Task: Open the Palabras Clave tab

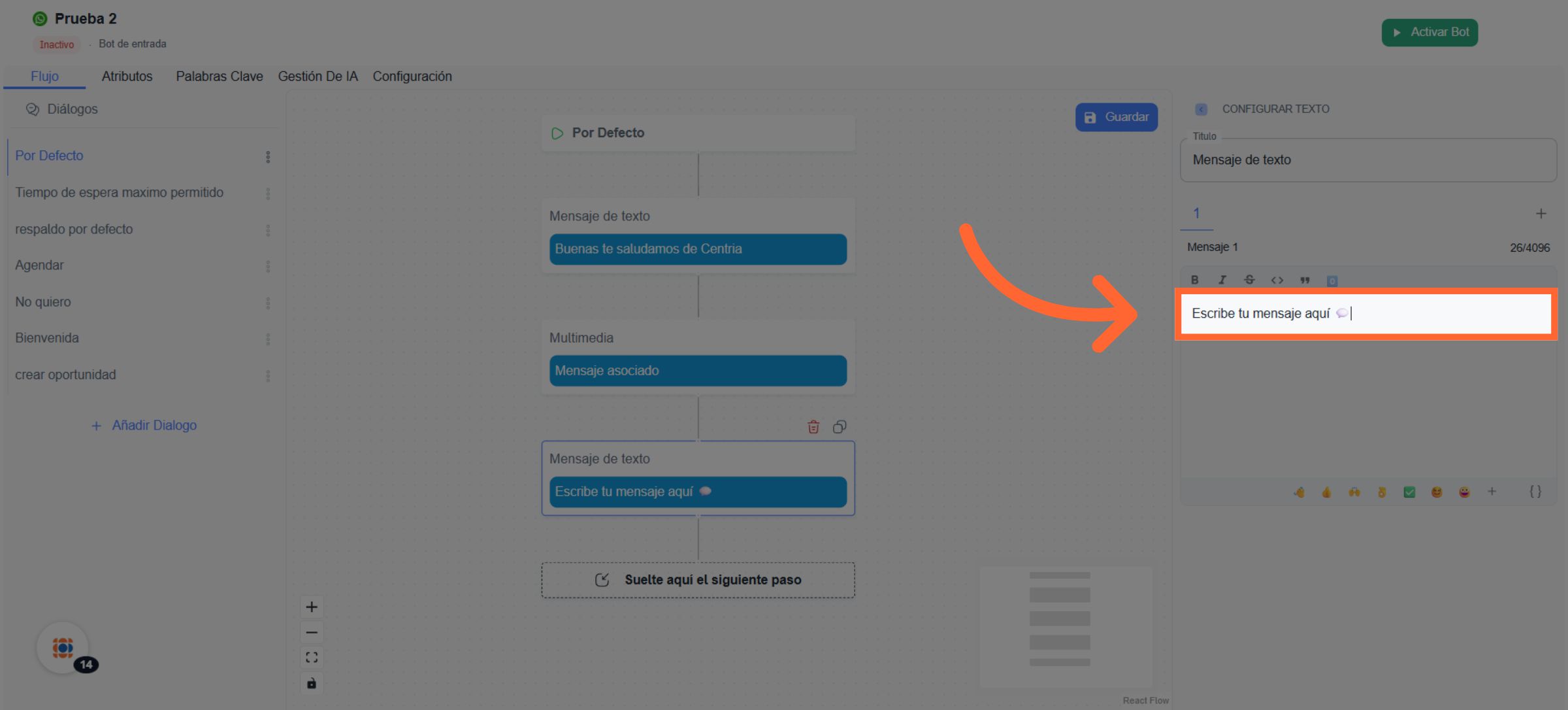Action: [x=219, y=76]
